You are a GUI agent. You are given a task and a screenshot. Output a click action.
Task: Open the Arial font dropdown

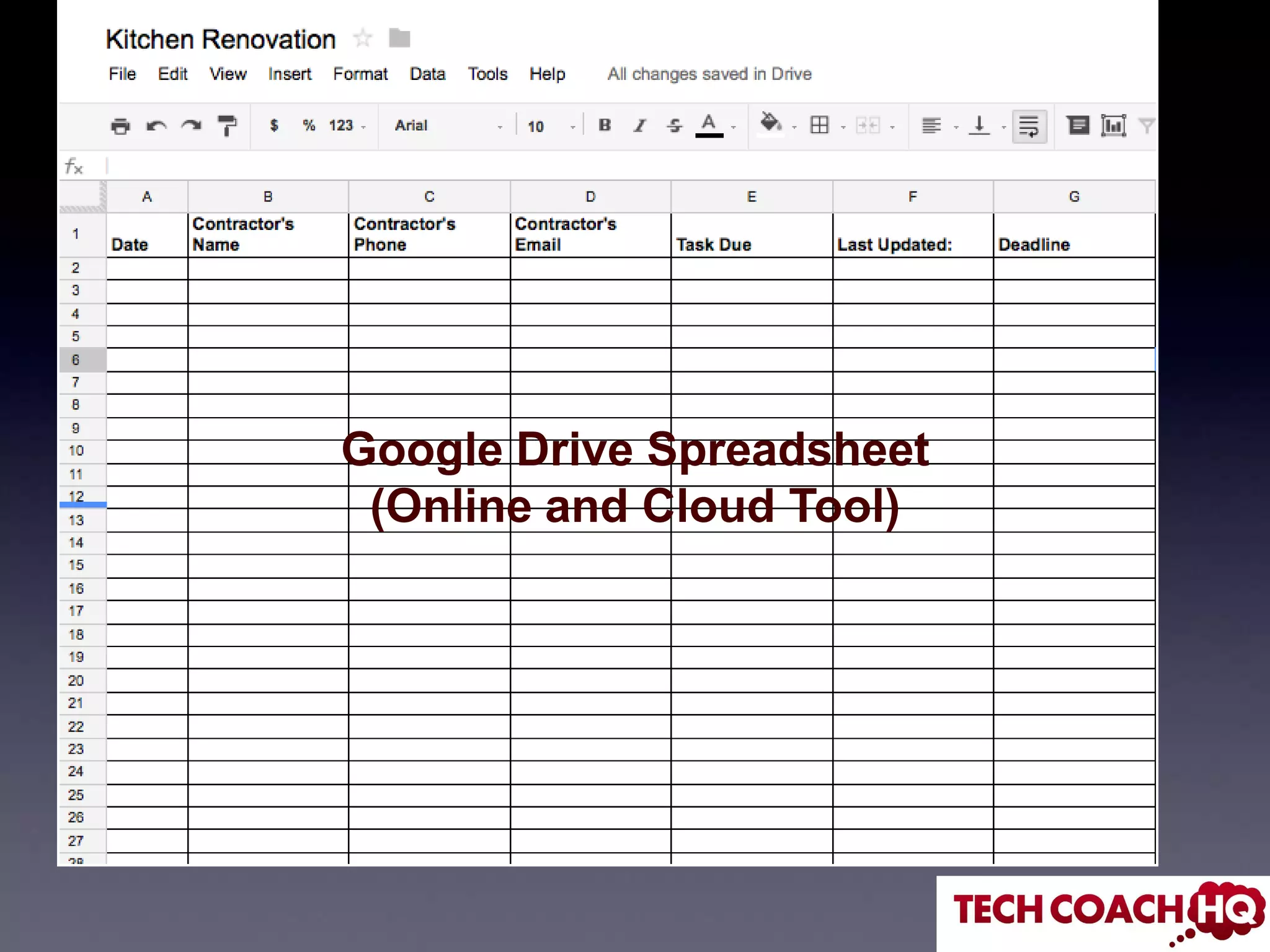[448, 126]
